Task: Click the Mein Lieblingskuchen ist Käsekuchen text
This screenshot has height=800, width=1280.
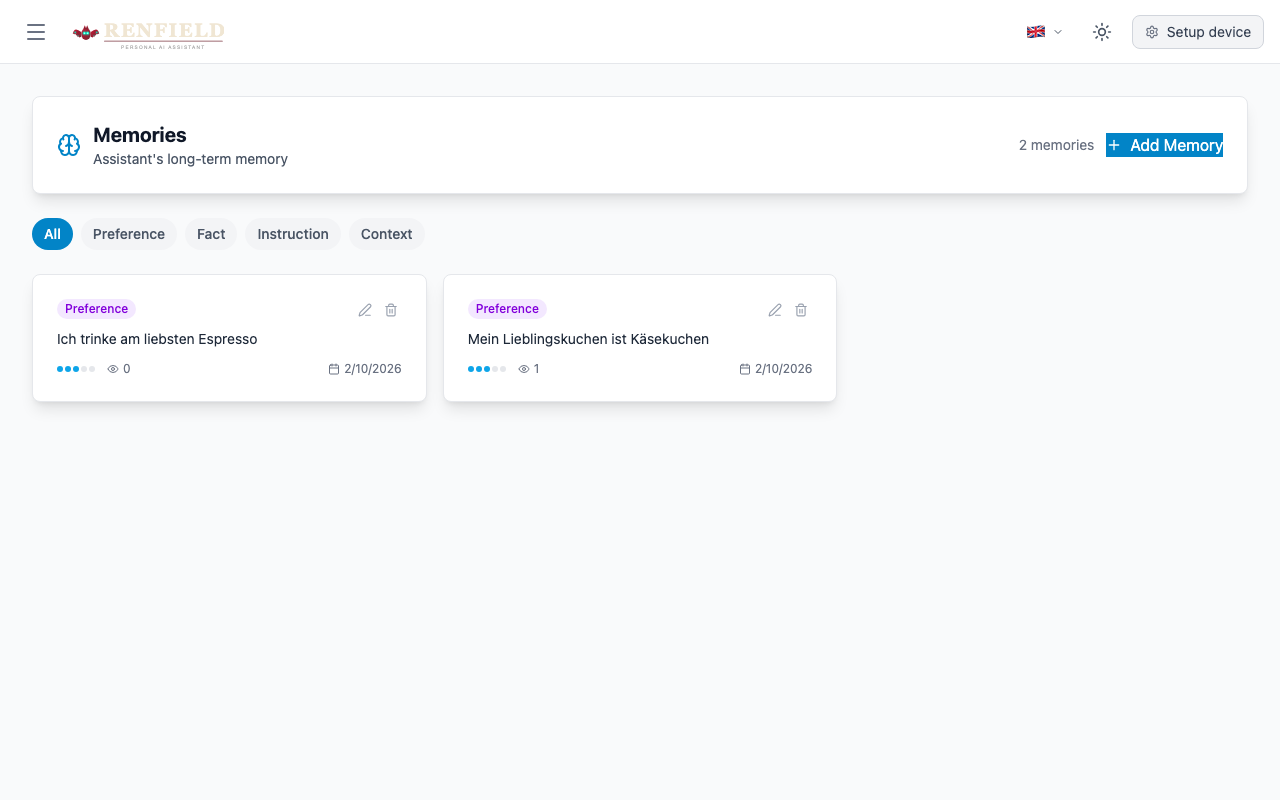Action: click(x=588, y=339)
